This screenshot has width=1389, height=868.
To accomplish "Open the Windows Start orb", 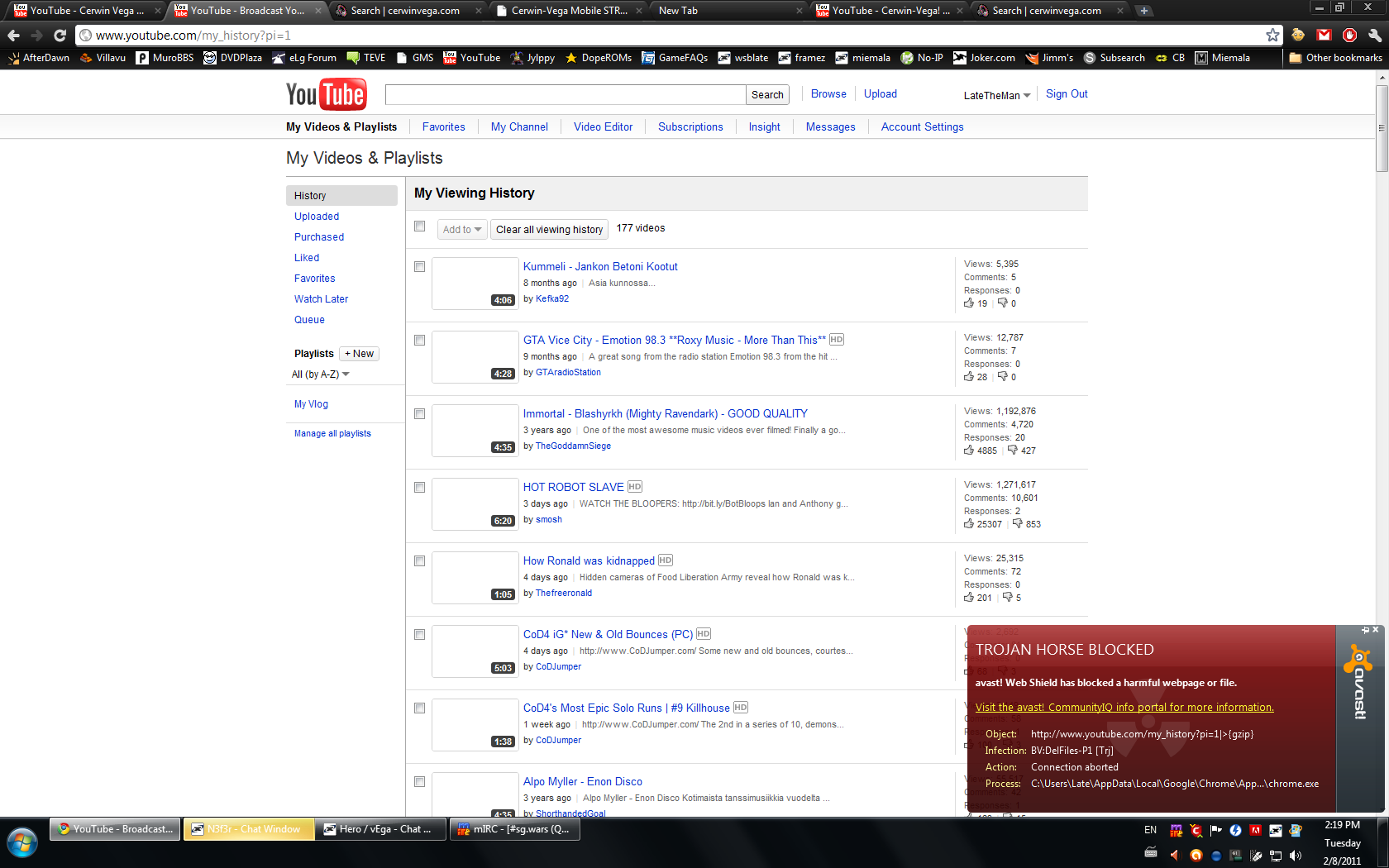I will [22, 844].
